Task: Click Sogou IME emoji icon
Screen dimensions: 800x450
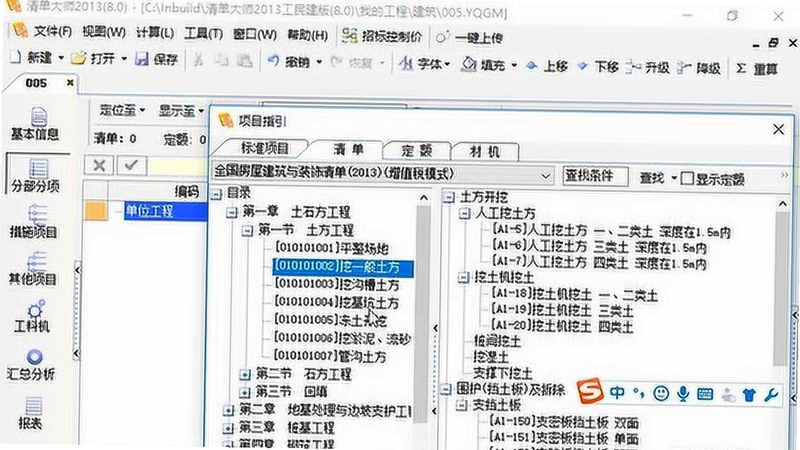Action: pos(661,393)
